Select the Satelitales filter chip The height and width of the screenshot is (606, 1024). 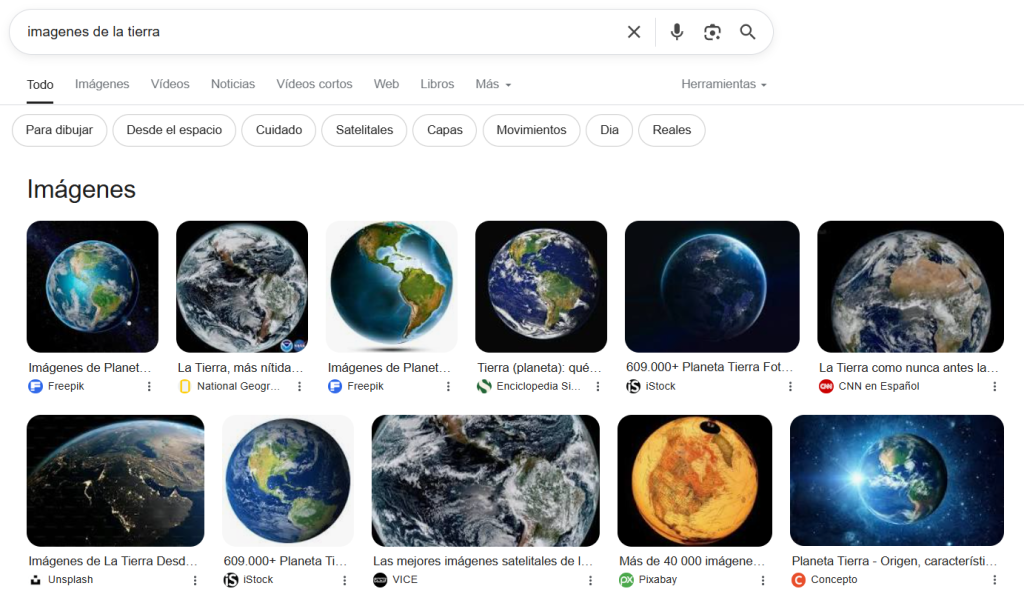tap(364, 130)
